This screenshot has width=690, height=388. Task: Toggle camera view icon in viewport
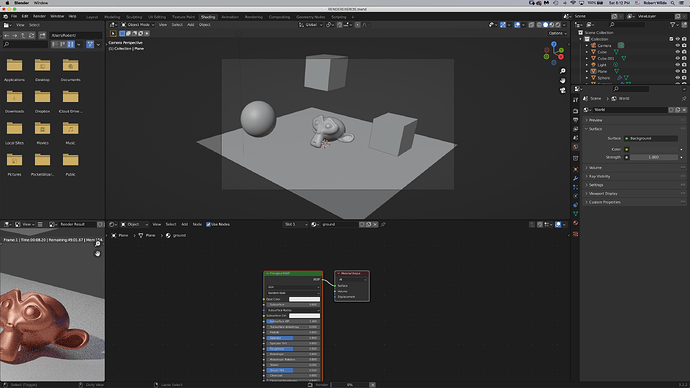[562, 90]
